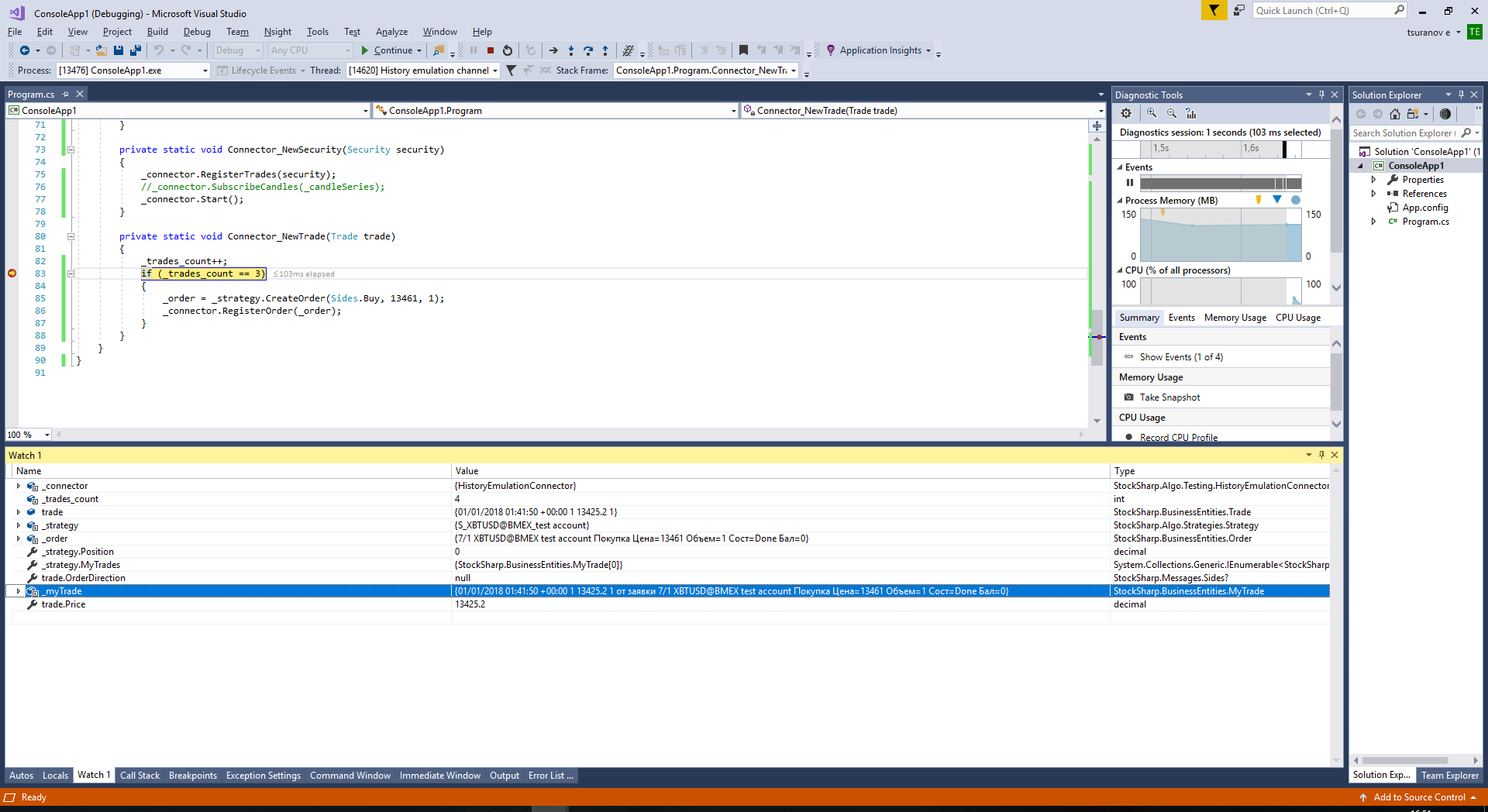Click the editor vertical scrollbar thumb
This screenshot has height=812, width=1488.
[x=1097, y=336]
